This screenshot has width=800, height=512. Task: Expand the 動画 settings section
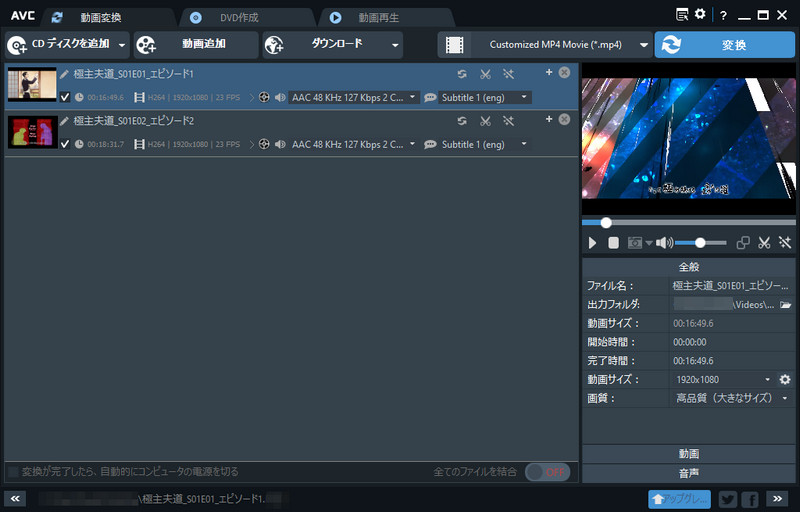(689, 453)
